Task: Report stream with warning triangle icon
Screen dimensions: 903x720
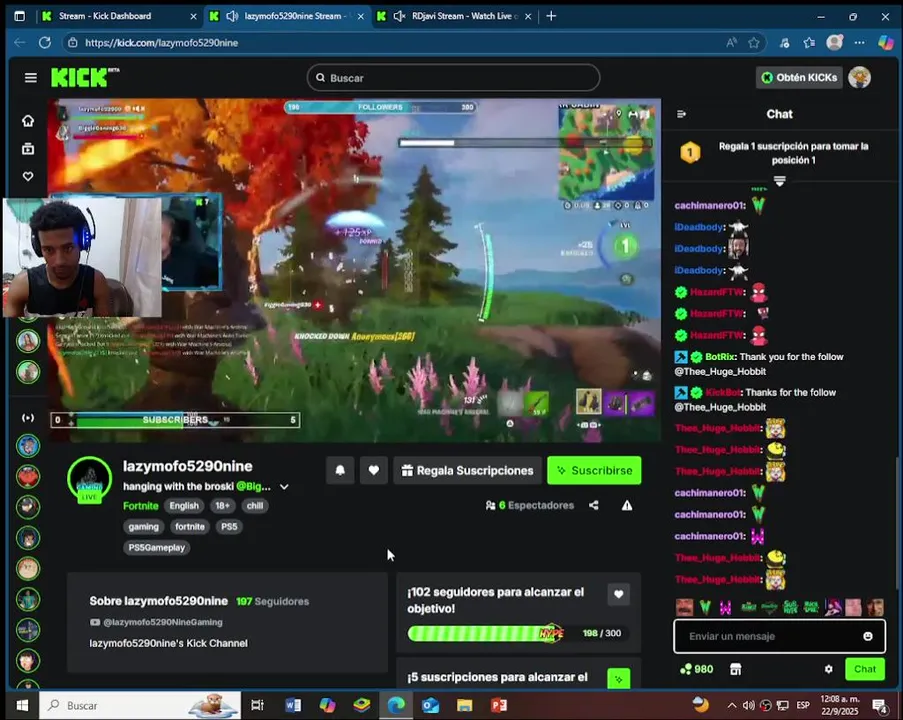Action: pyautogui.click(x=627, y=505)
